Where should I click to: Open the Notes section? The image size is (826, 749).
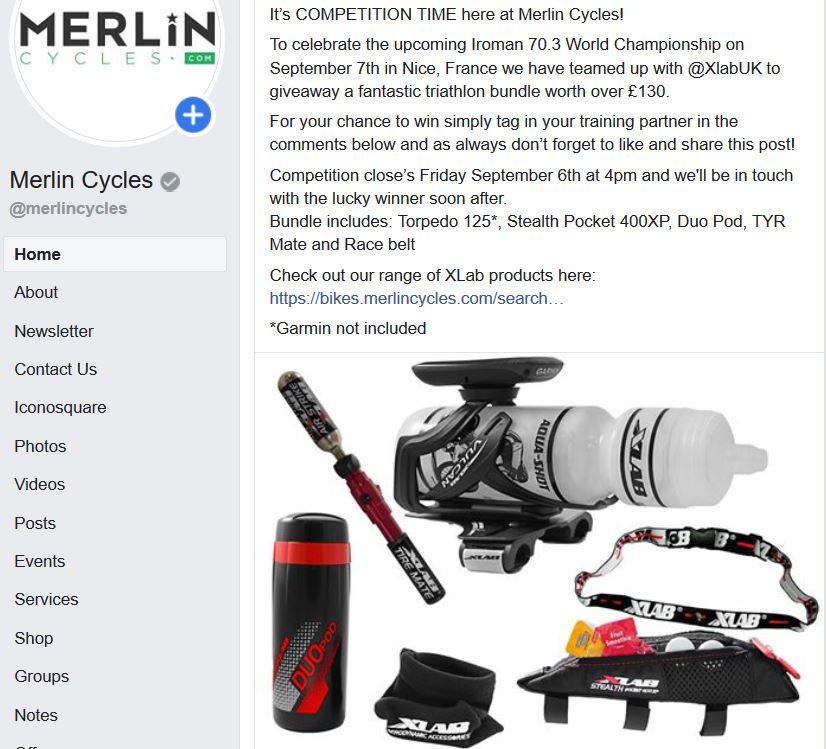[x=36, y=715]
